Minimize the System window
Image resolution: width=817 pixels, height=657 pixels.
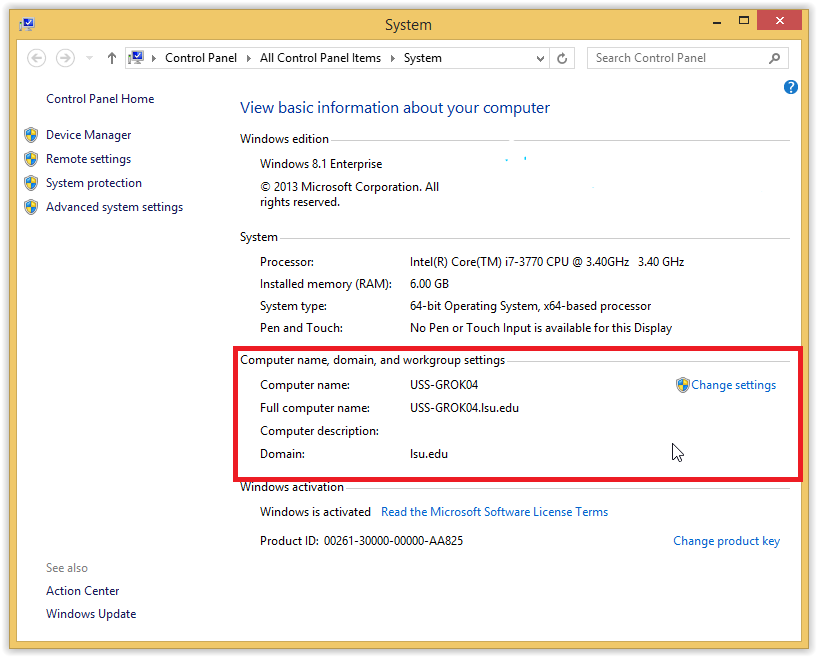[x=717, y=21]
